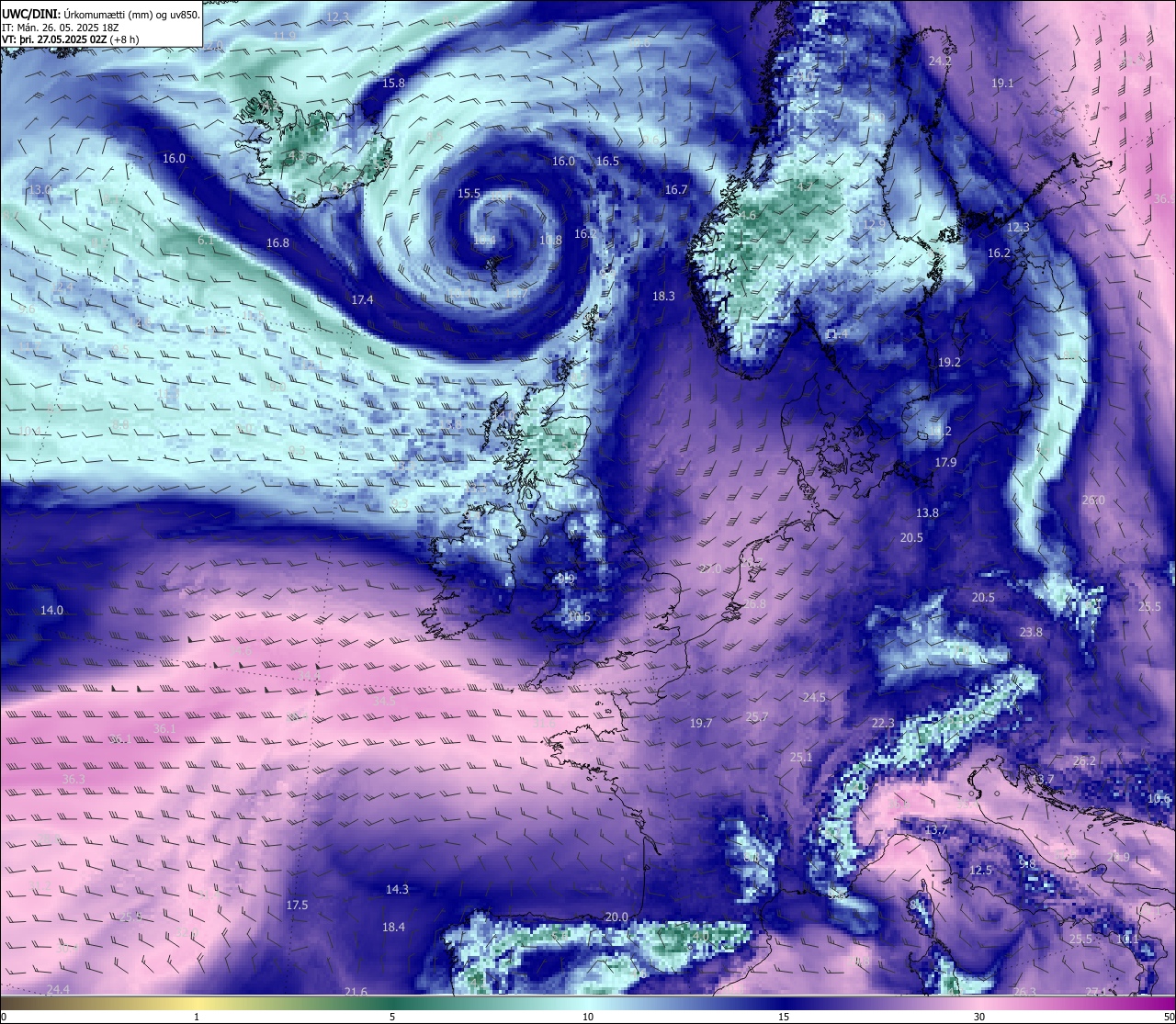Image resolution: width=1176 pixels, height=1024 pixels.
Task: Click the 23.8 value label
Action: click(x=1031, y=632)
